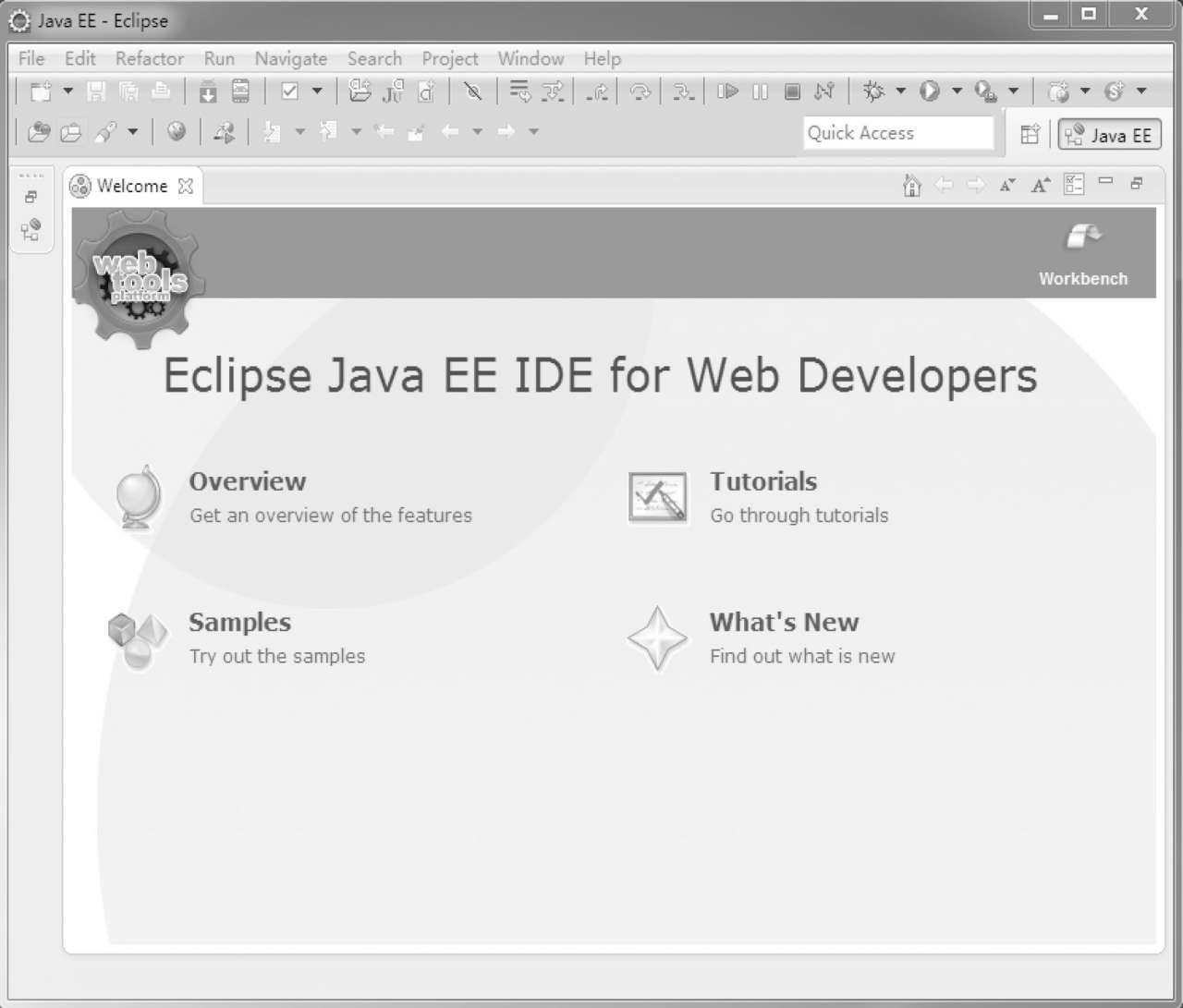Open the Run dropdown arrow

(x=957, y=91)
